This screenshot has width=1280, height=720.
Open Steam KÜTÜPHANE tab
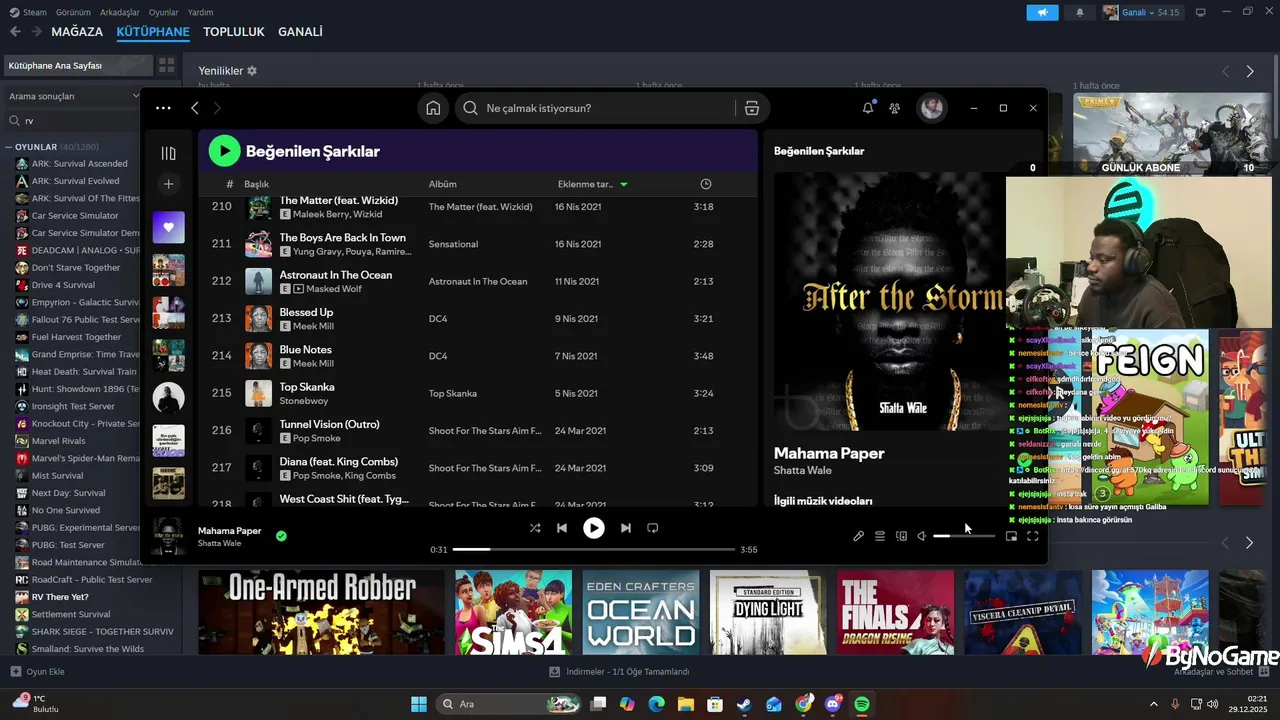click(x=153, y=31)
